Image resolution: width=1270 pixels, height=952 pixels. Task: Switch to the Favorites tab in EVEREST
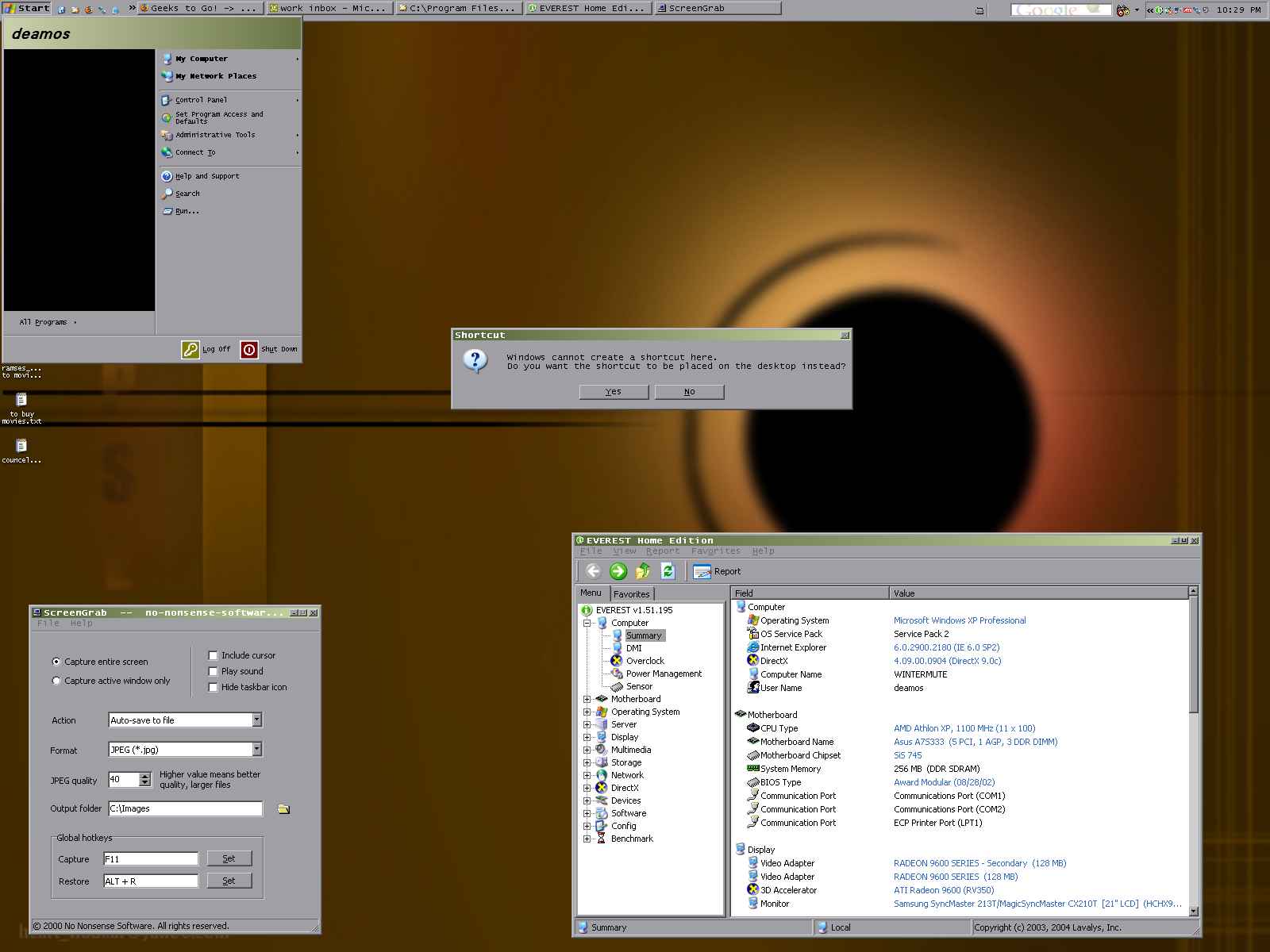click(x=632, y=594)
